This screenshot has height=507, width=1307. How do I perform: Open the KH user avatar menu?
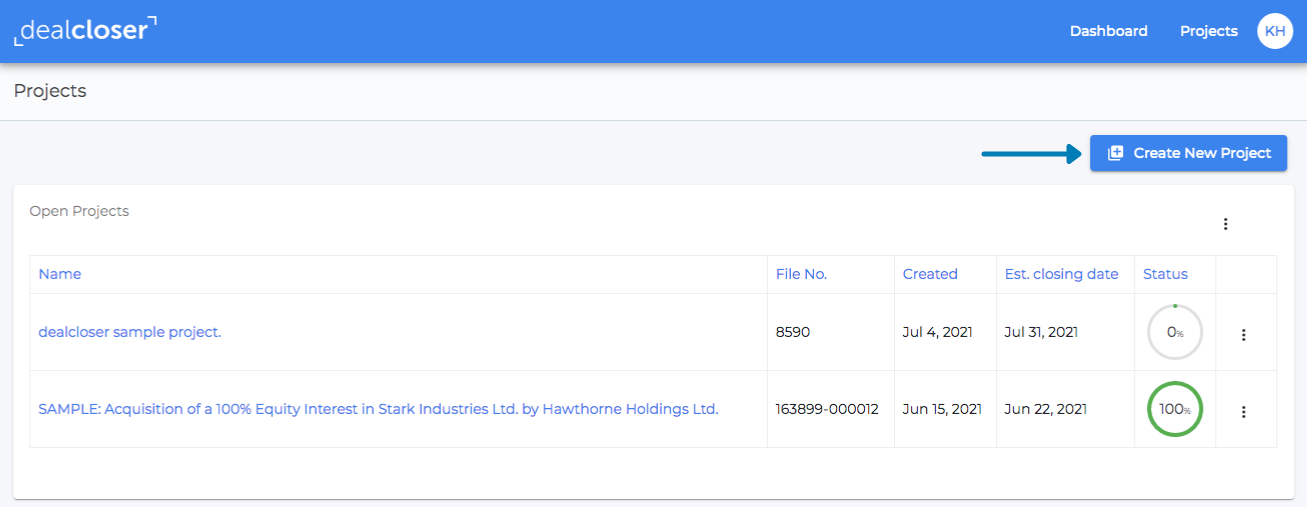pos(1275,31)
